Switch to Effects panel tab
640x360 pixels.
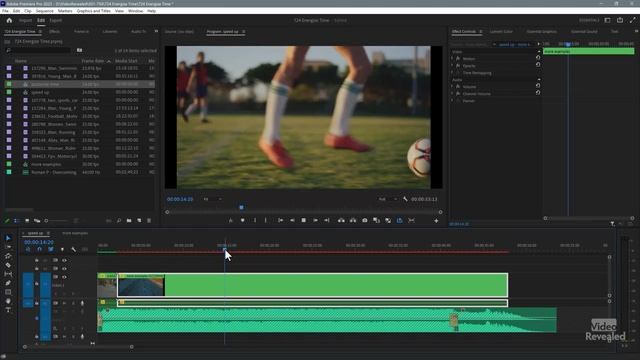point(54,31)
